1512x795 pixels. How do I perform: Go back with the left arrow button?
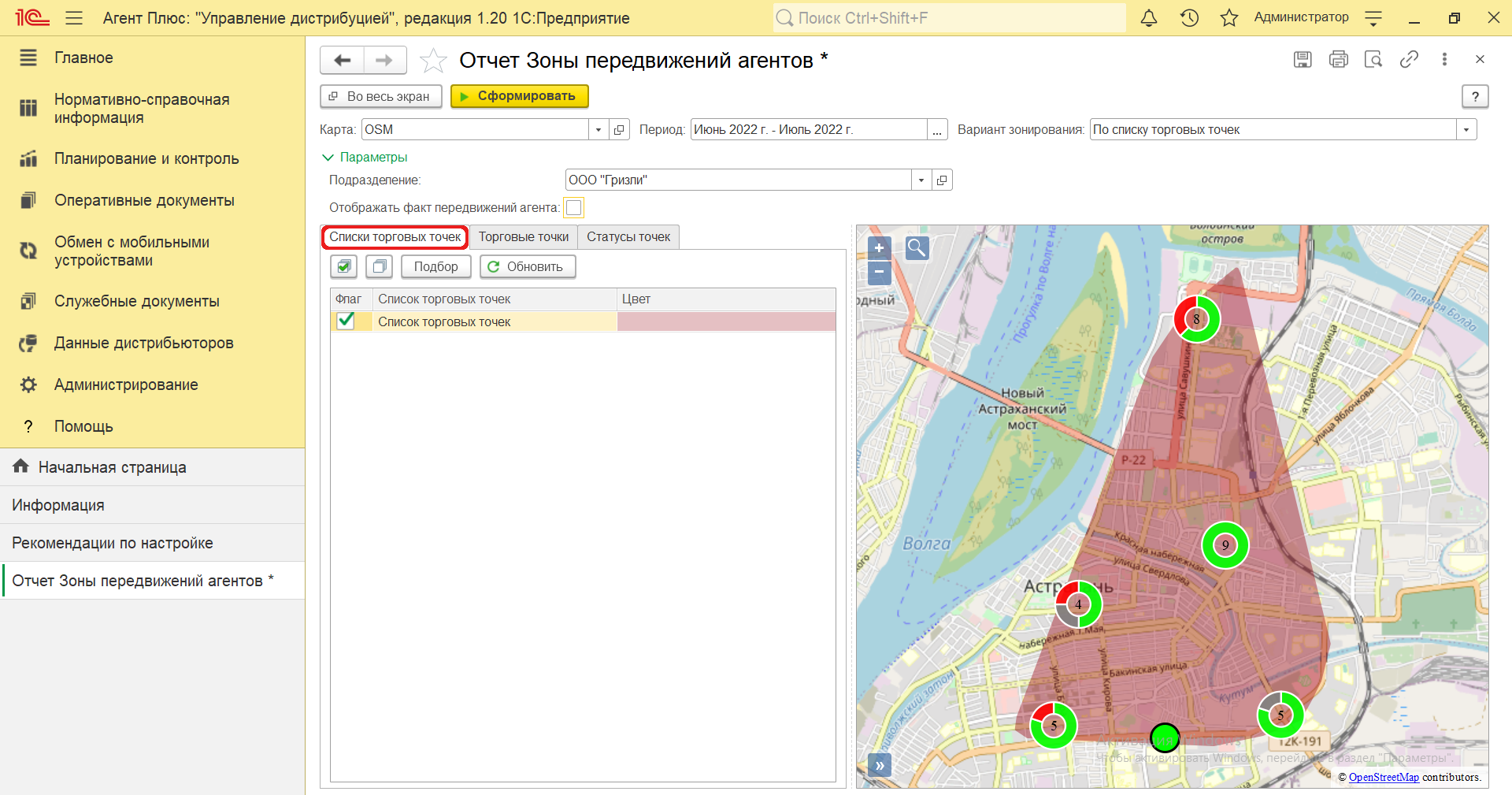coord(342,60)
